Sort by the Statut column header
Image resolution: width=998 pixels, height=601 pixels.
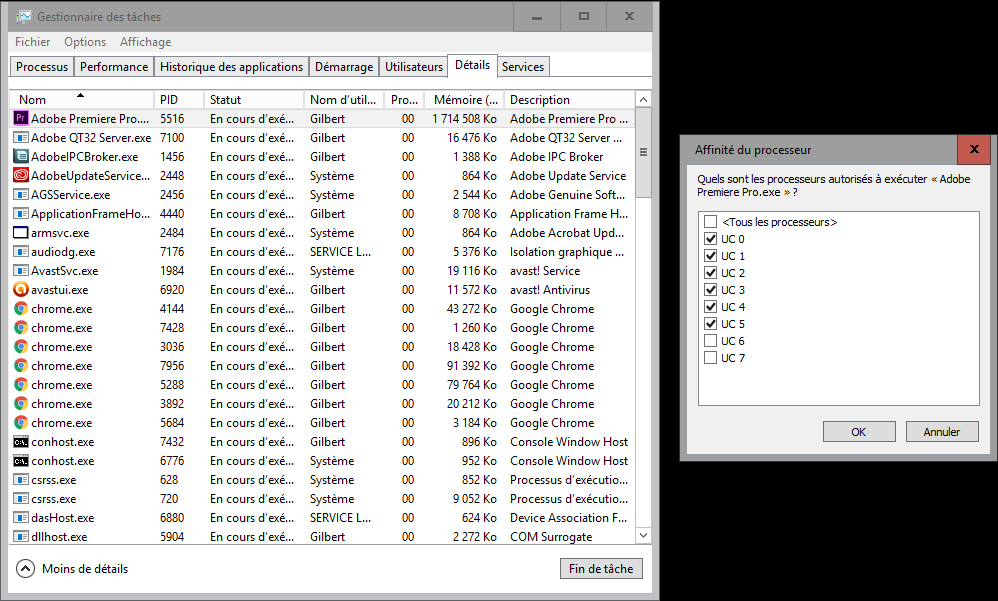254,99
